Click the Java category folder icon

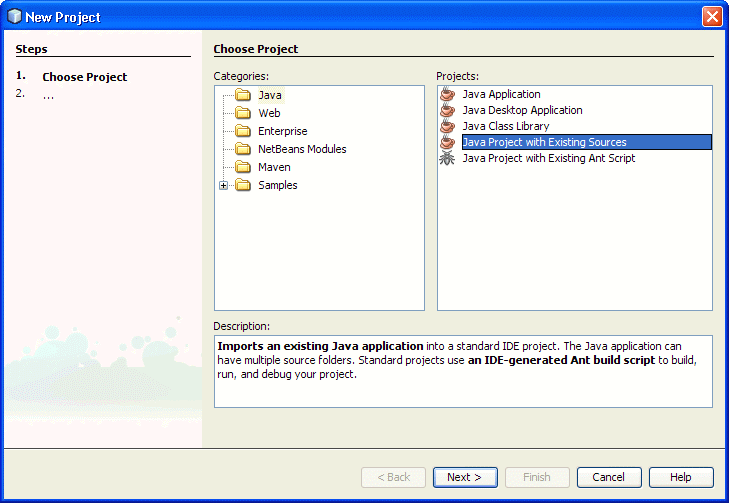pyautogui.click(x=243, y=95)
